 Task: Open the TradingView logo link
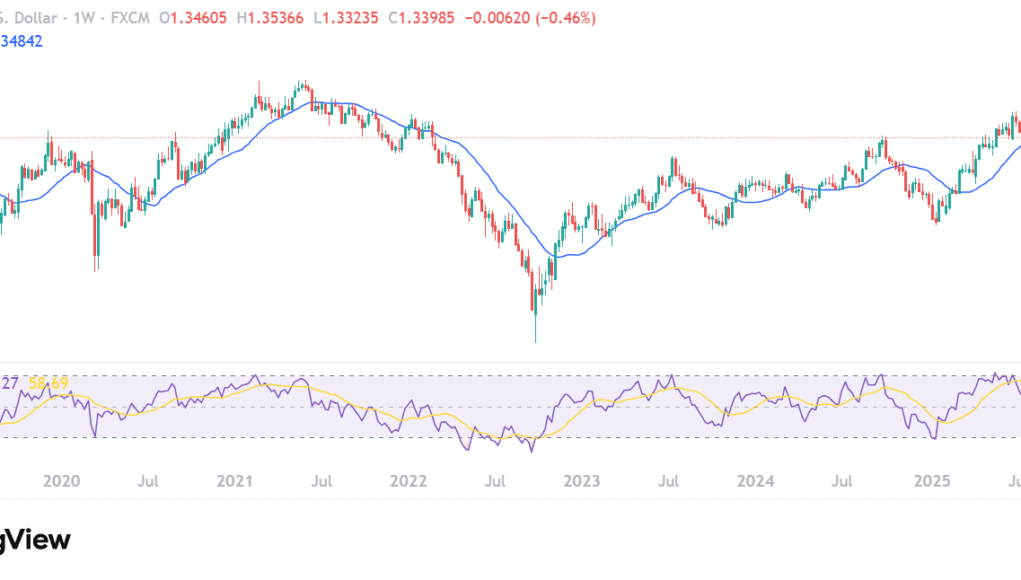[x=35, y=540]
